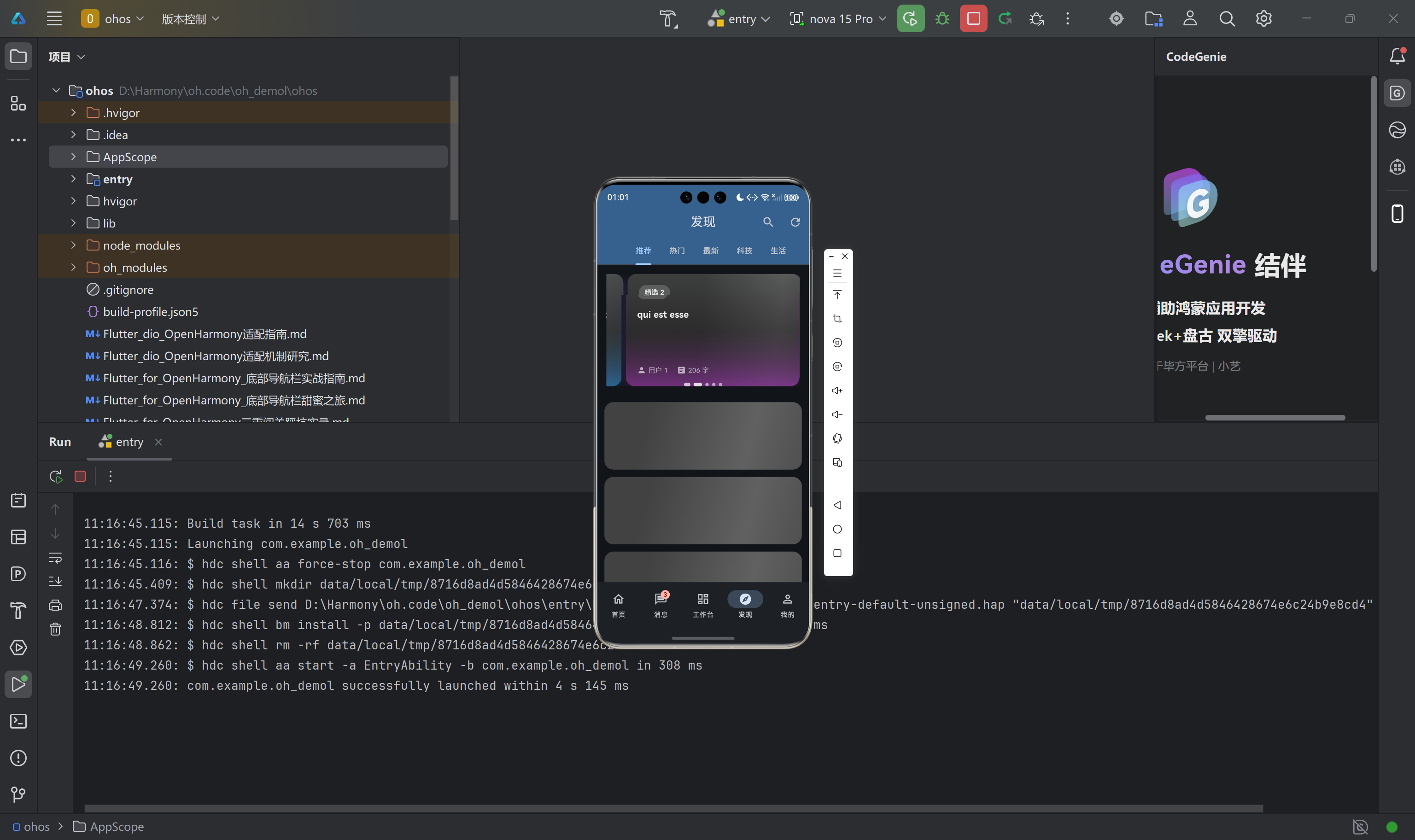
Task: Click the screenshot crop icon on emulator toolbar
Action: (x=837, y=319)
